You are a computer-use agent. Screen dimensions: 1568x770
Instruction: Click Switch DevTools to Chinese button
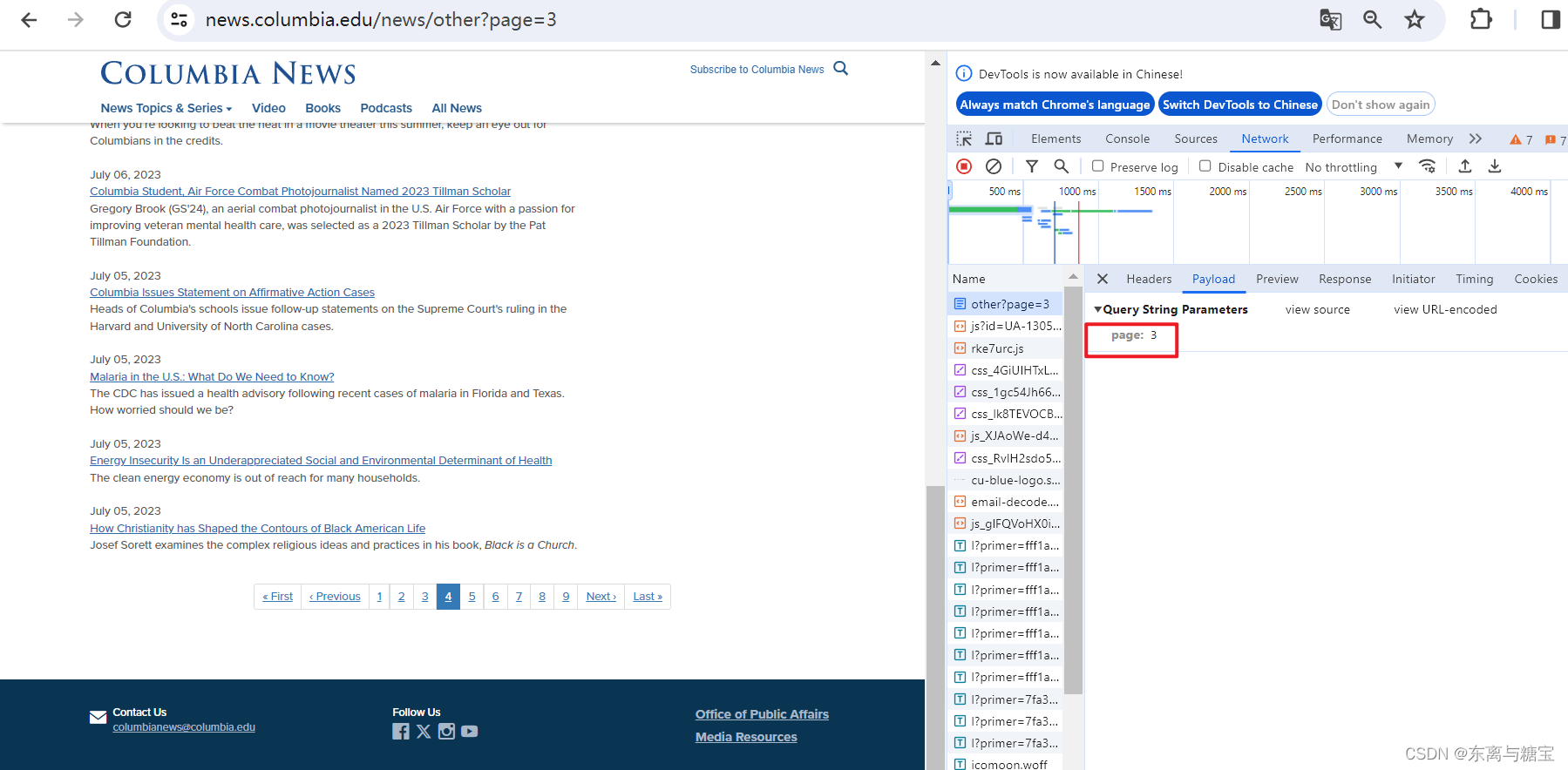pyautogui.click(x=1240, y=105)
